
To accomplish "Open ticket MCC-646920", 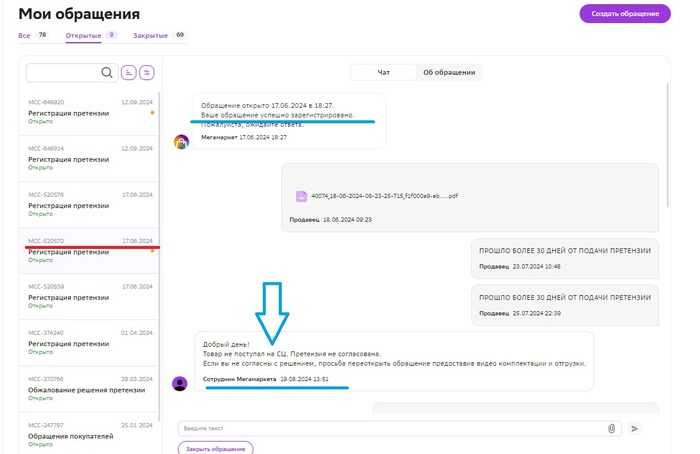I will click(89, 112).
